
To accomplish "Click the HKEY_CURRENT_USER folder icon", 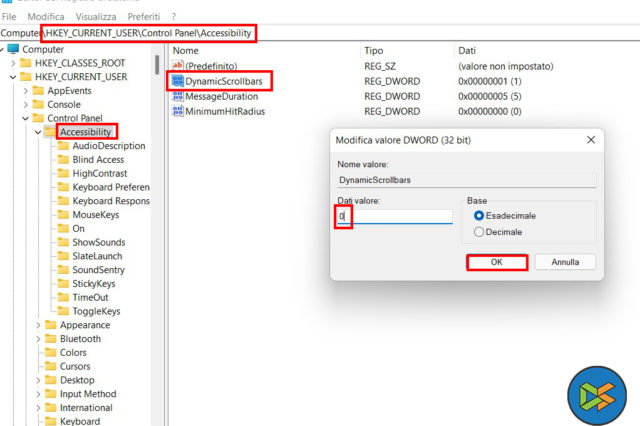I will point(26,77).
